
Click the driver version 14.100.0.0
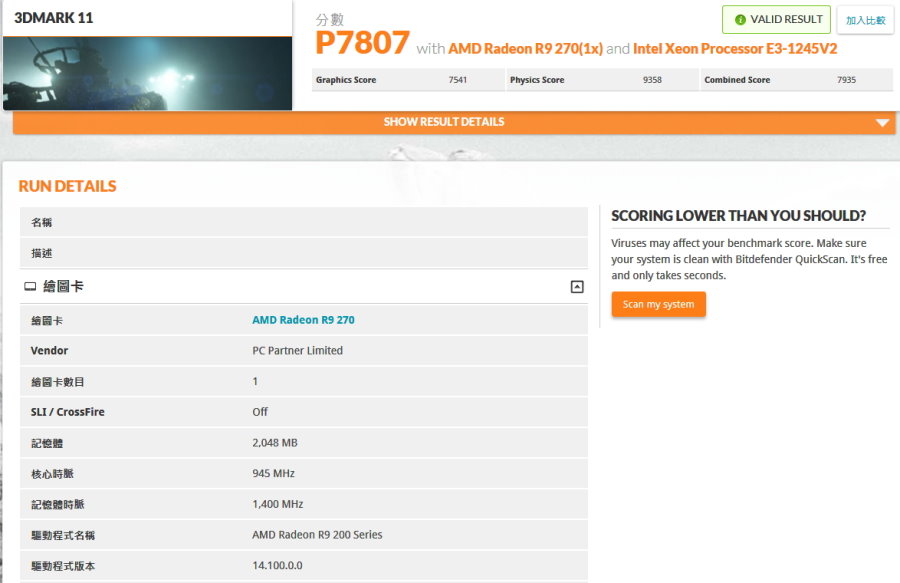pos(277,565)
